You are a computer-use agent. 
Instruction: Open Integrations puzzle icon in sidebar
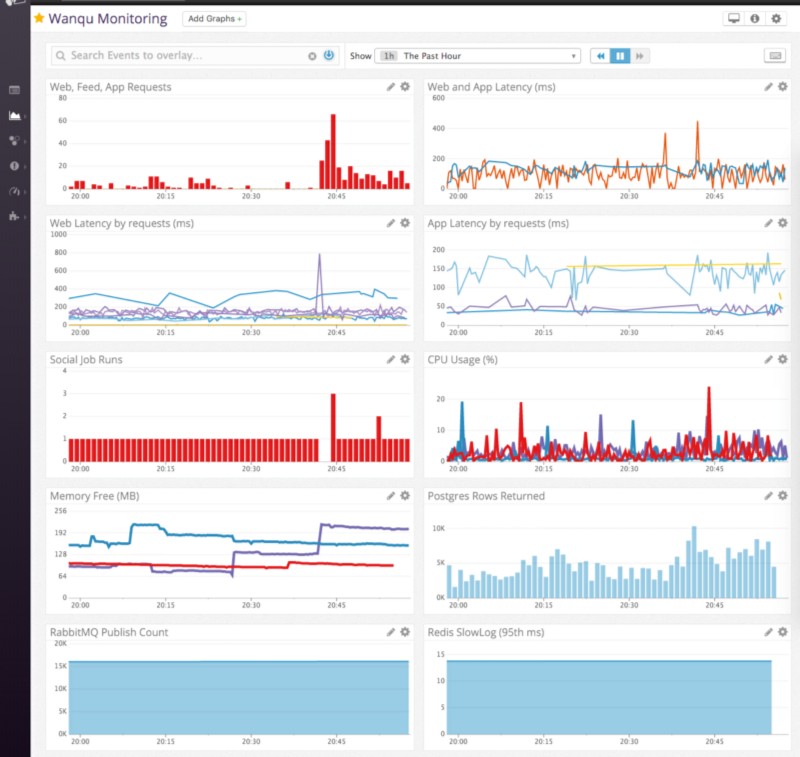click(x=15, y=216)
